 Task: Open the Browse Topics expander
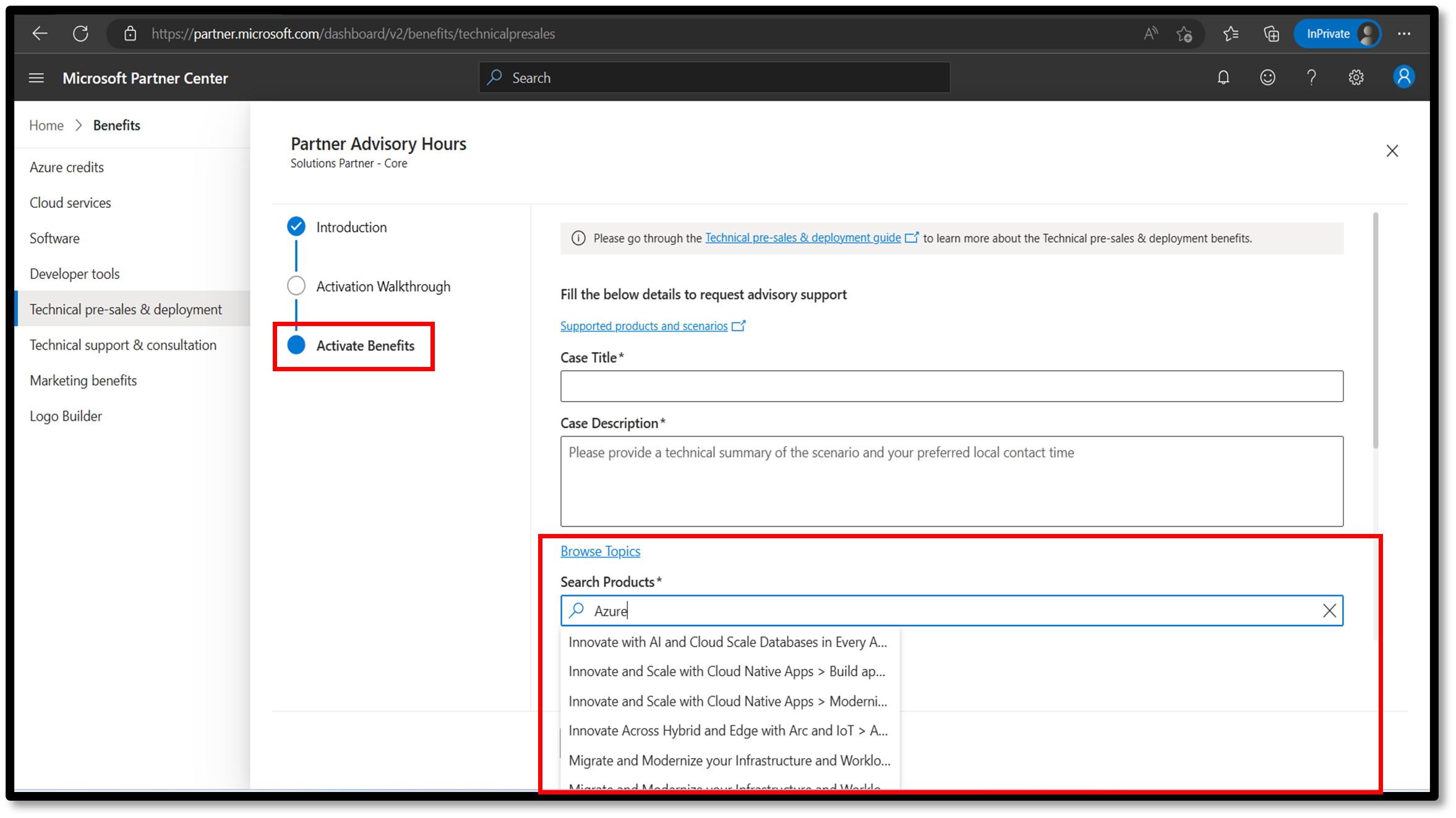click(x=599, y=550)
